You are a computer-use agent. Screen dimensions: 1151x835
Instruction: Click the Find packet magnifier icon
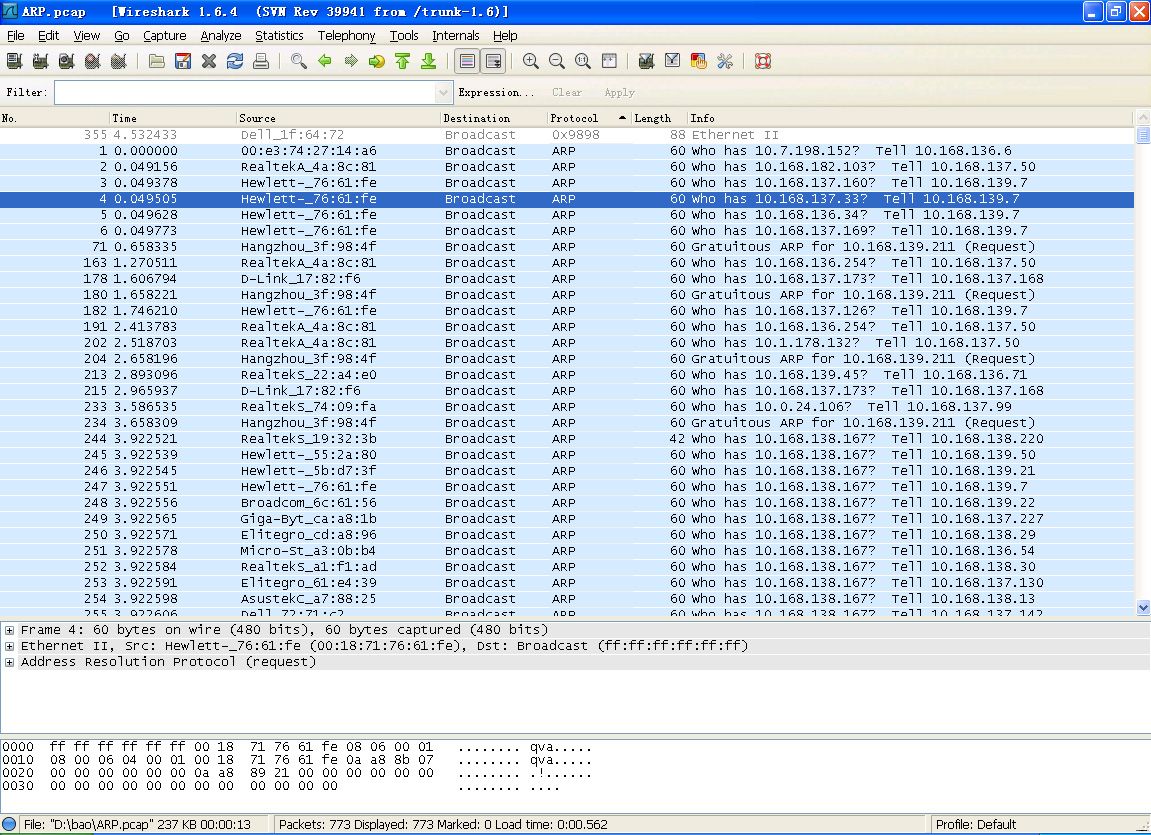coord(299,61)
